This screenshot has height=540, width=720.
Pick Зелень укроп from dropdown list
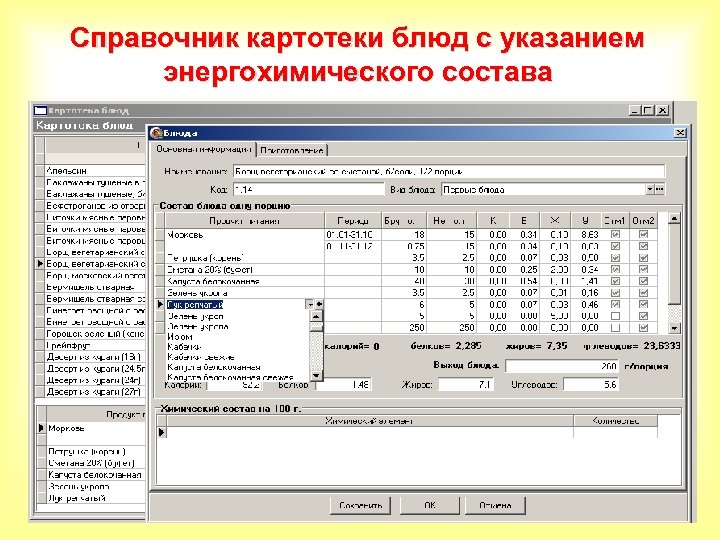pyautogui.click(x=195, y=316)
